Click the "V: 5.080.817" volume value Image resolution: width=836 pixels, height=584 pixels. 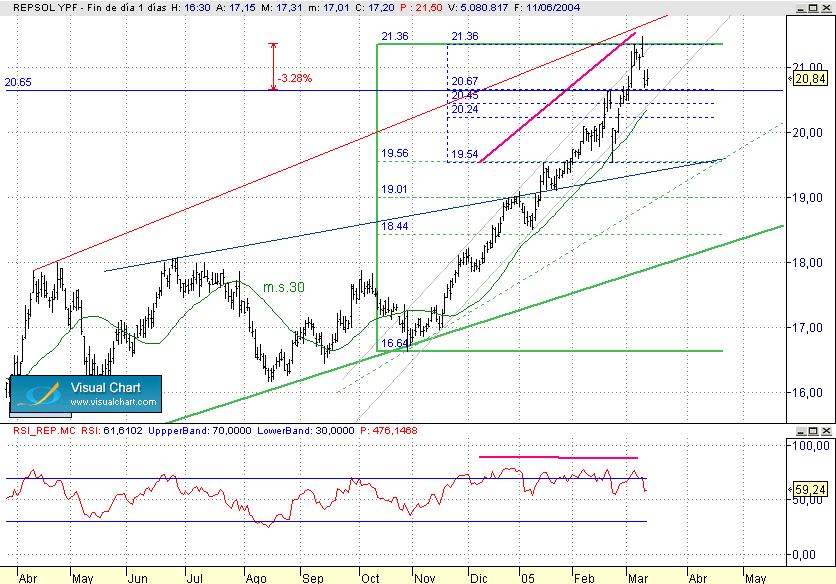tap(478, 7)
